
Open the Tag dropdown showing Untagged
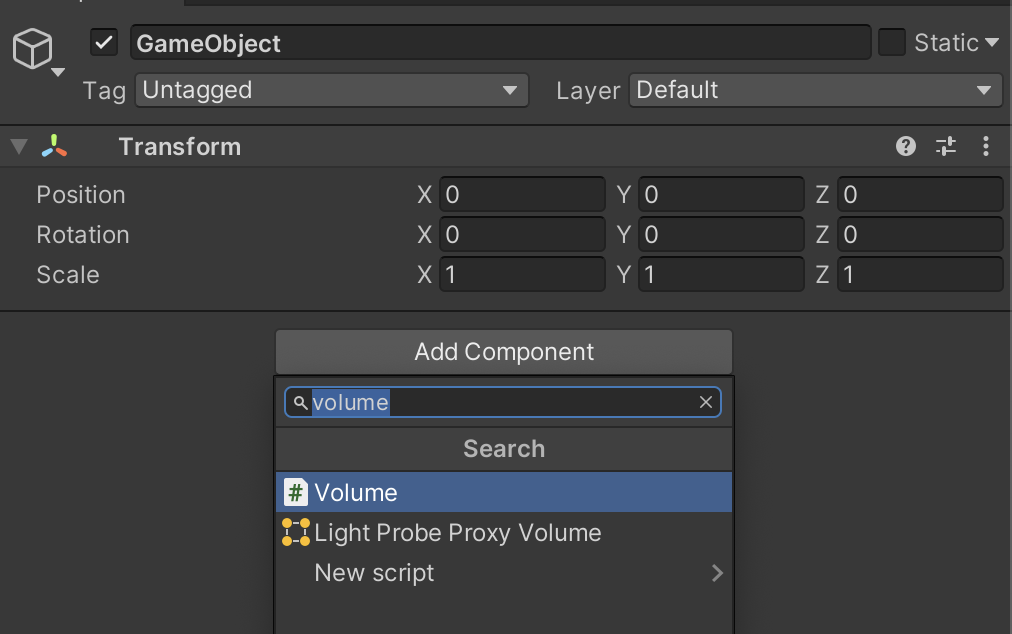(x=331, y=90)
